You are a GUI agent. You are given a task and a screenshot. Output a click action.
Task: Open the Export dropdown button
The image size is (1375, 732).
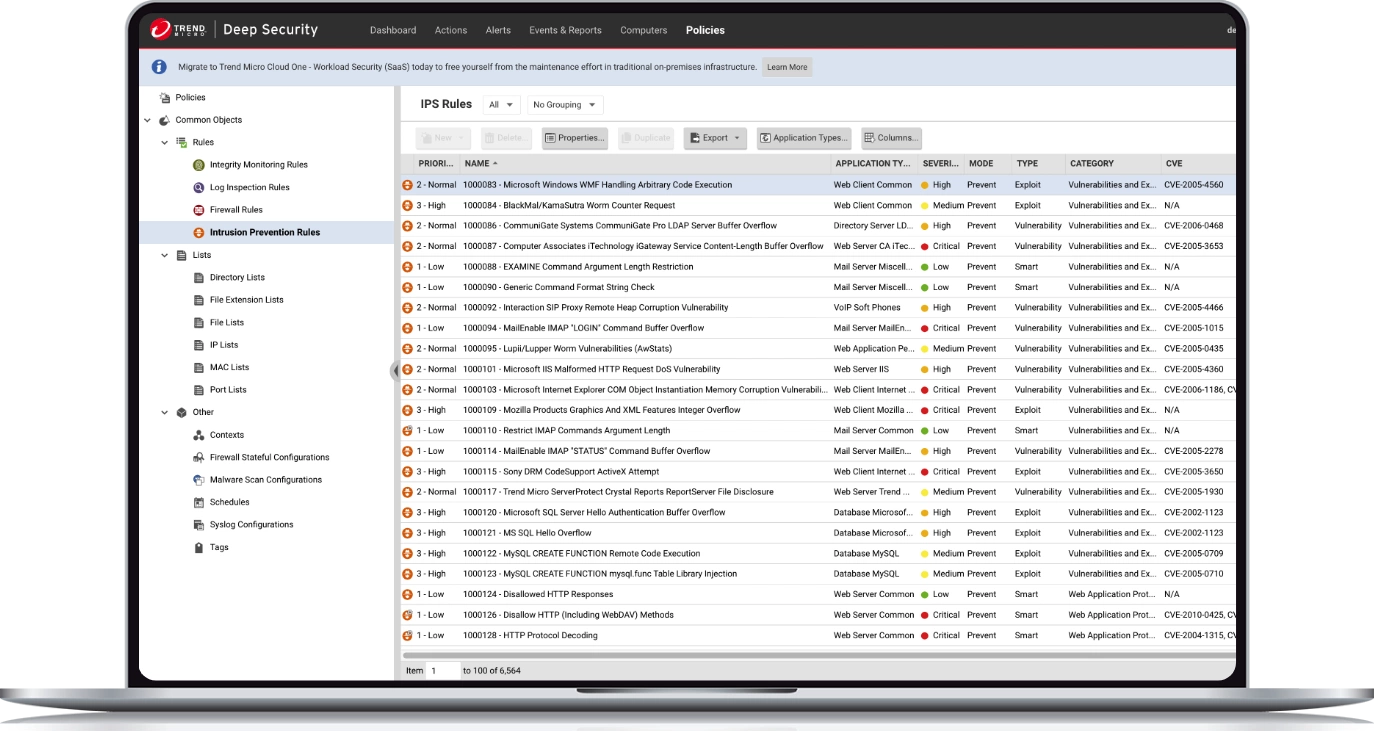715,138
